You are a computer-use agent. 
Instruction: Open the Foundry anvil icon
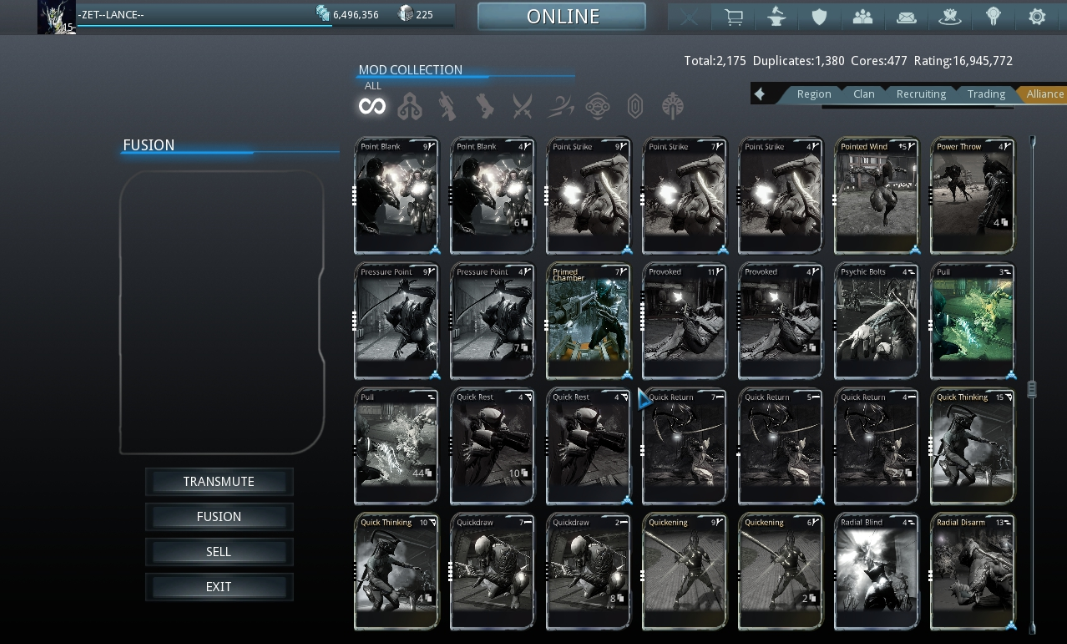(x=776, y=16)
